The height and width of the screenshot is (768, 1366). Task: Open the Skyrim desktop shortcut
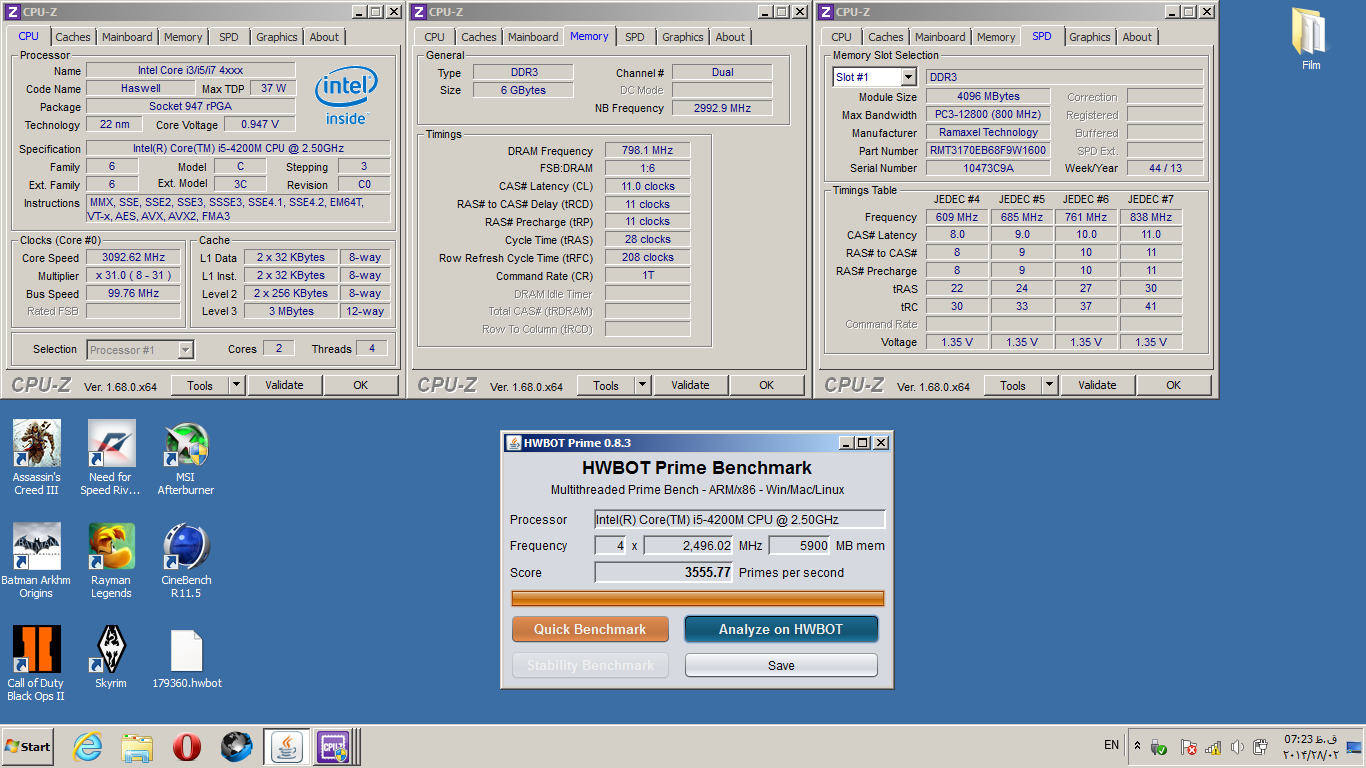pos(111,657)
